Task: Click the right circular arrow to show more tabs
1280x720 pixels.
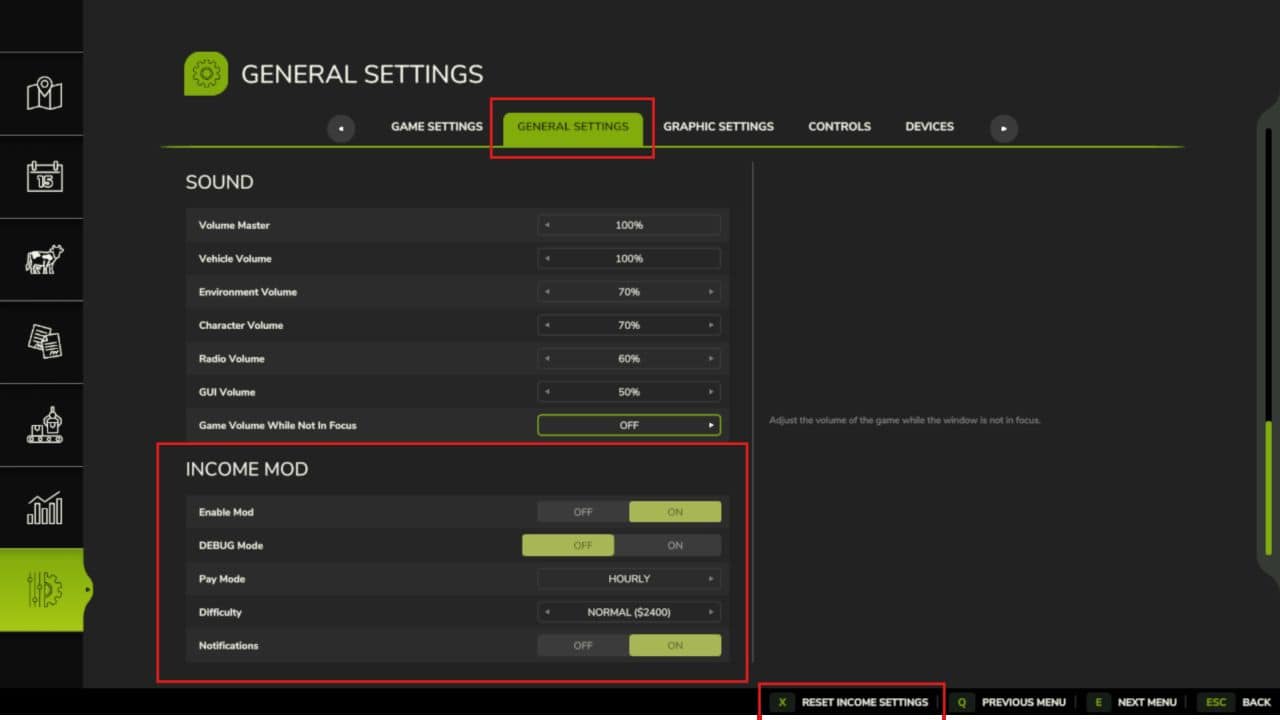Action: [1003, 128]
